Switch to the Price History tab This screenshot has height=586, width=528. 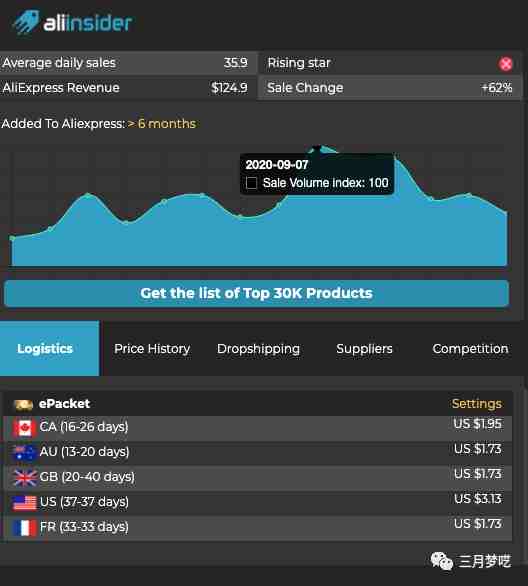[152, 349]
